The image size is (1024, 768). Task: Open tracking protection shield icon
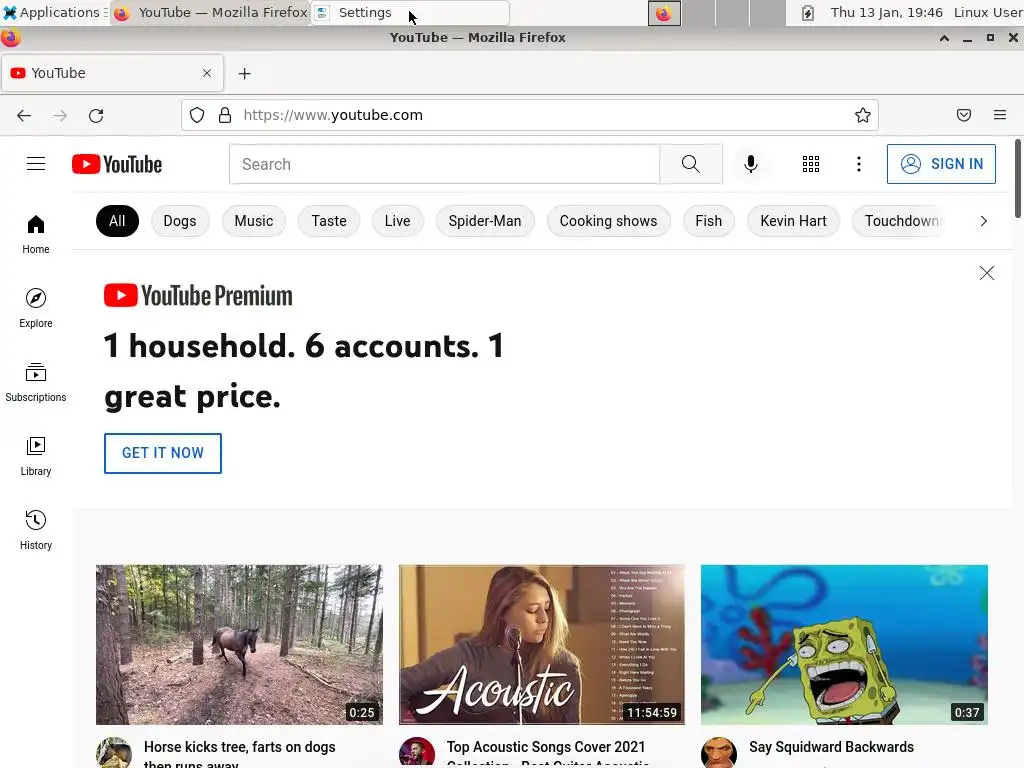coord(197,116)
